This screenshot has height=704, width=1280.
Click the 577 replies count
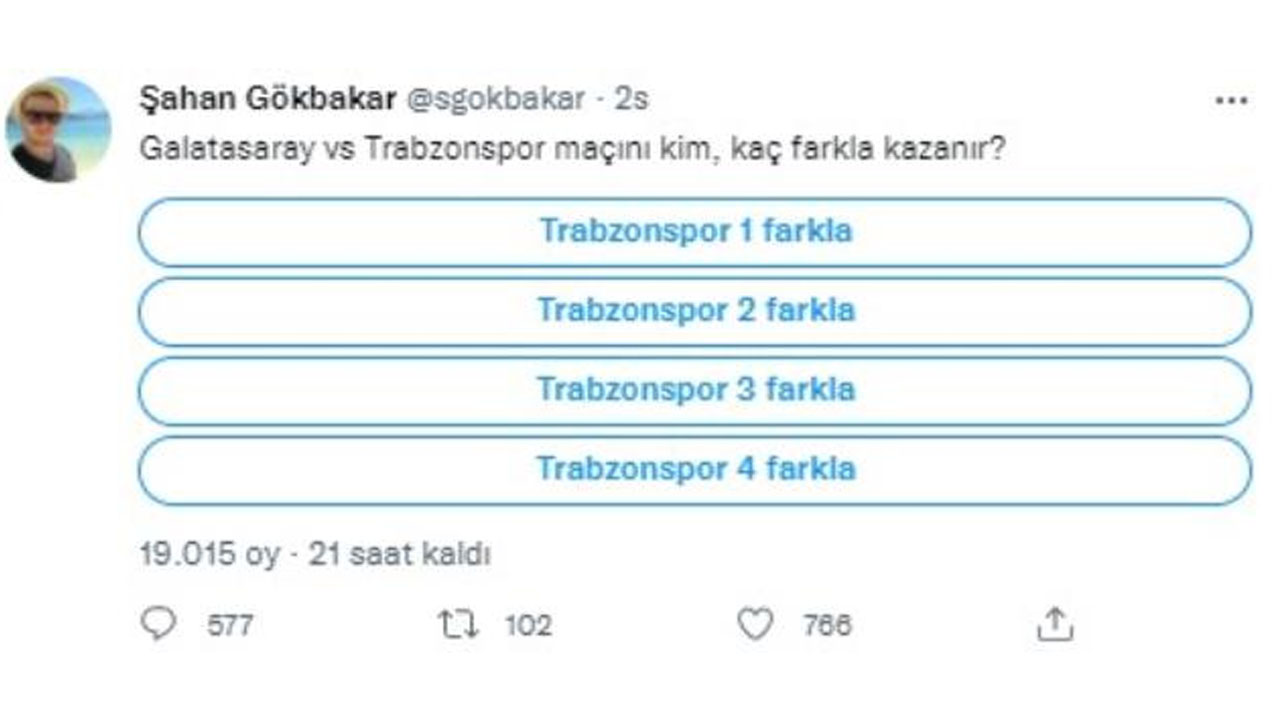point(229,626)
